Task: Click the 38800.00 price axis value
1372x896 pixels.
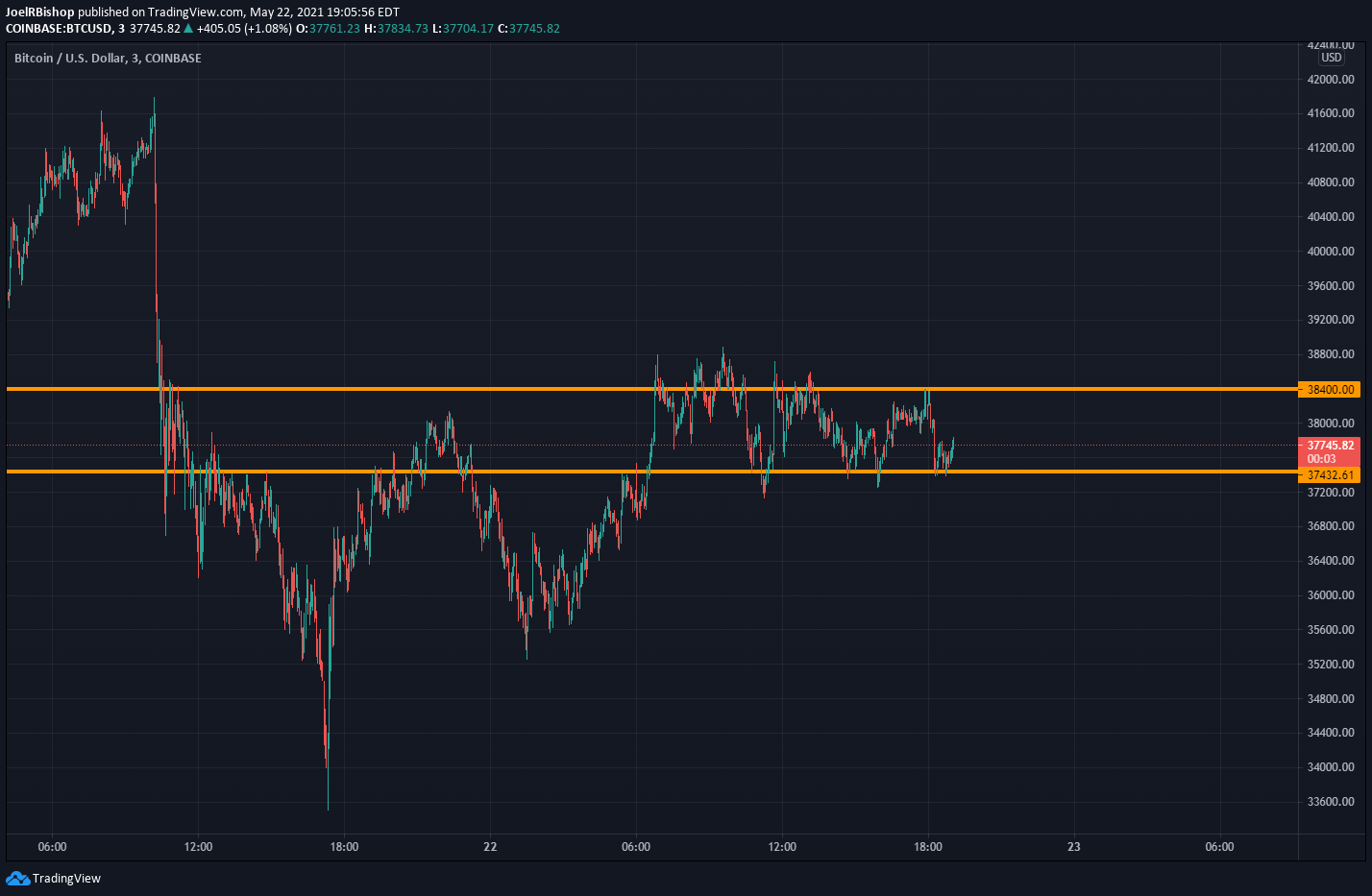Action: (1331, 354)
